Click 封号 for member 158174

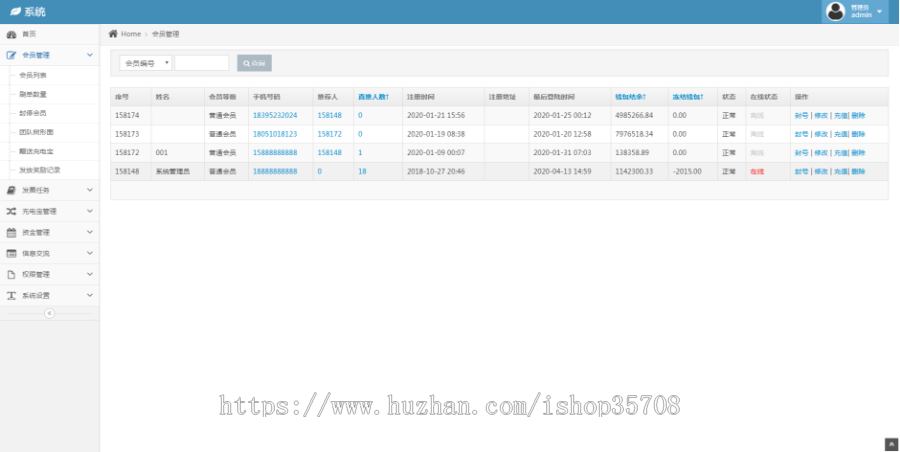[801, 115]
